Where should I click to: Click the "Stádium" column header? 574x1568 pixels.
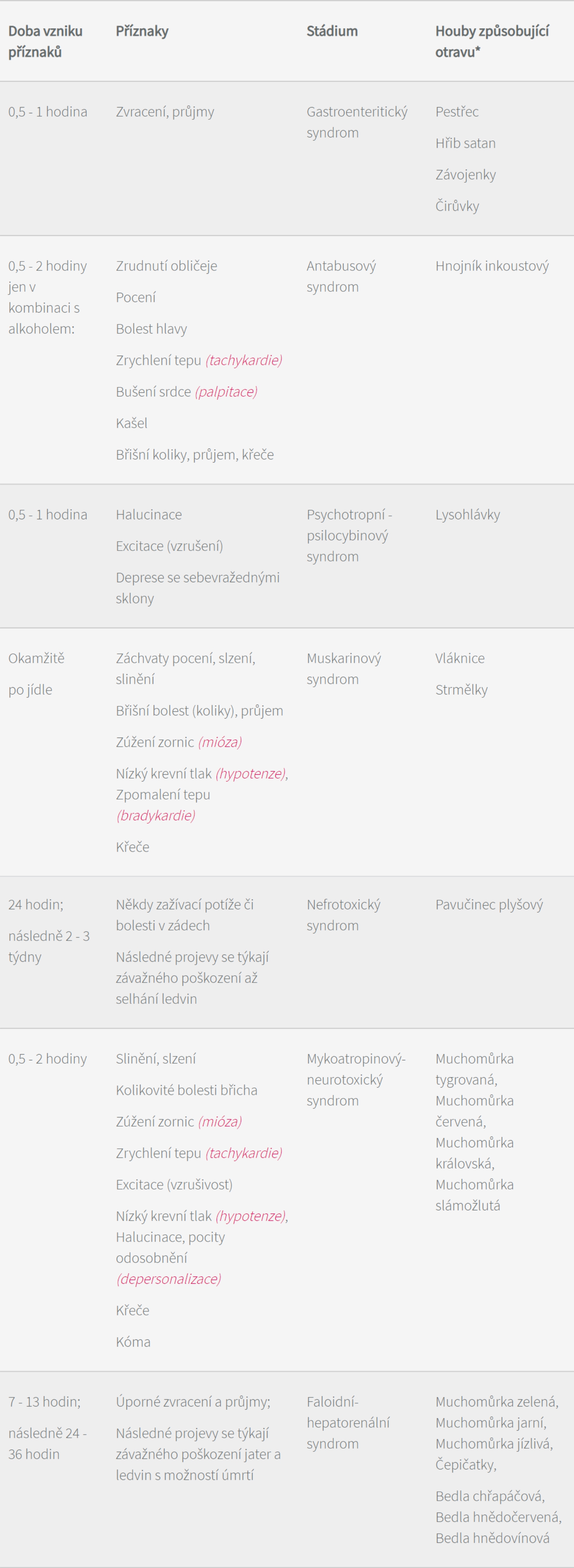(332, 31)
